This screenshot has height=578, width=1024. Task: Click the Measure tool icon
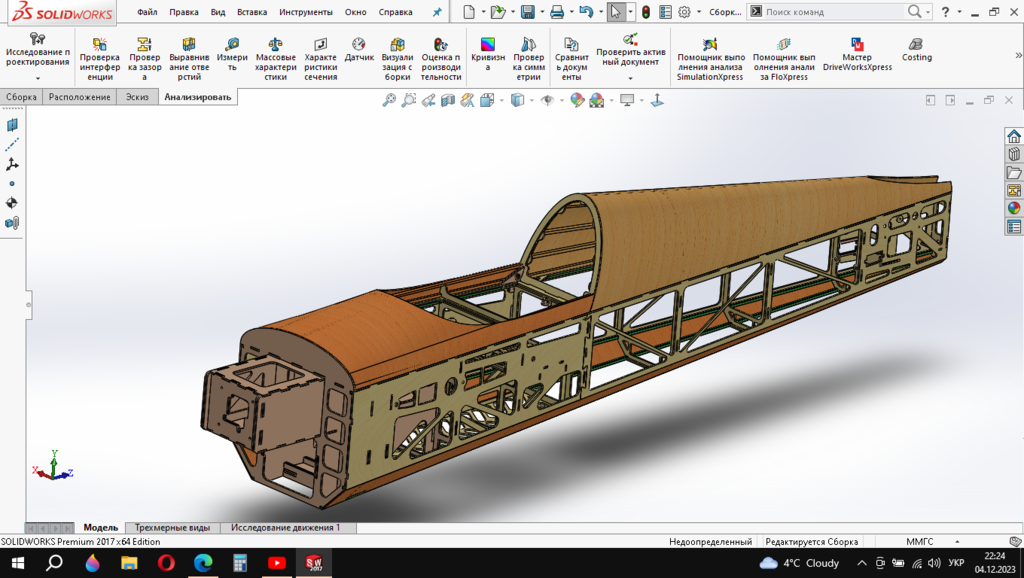tap(232, 46)
